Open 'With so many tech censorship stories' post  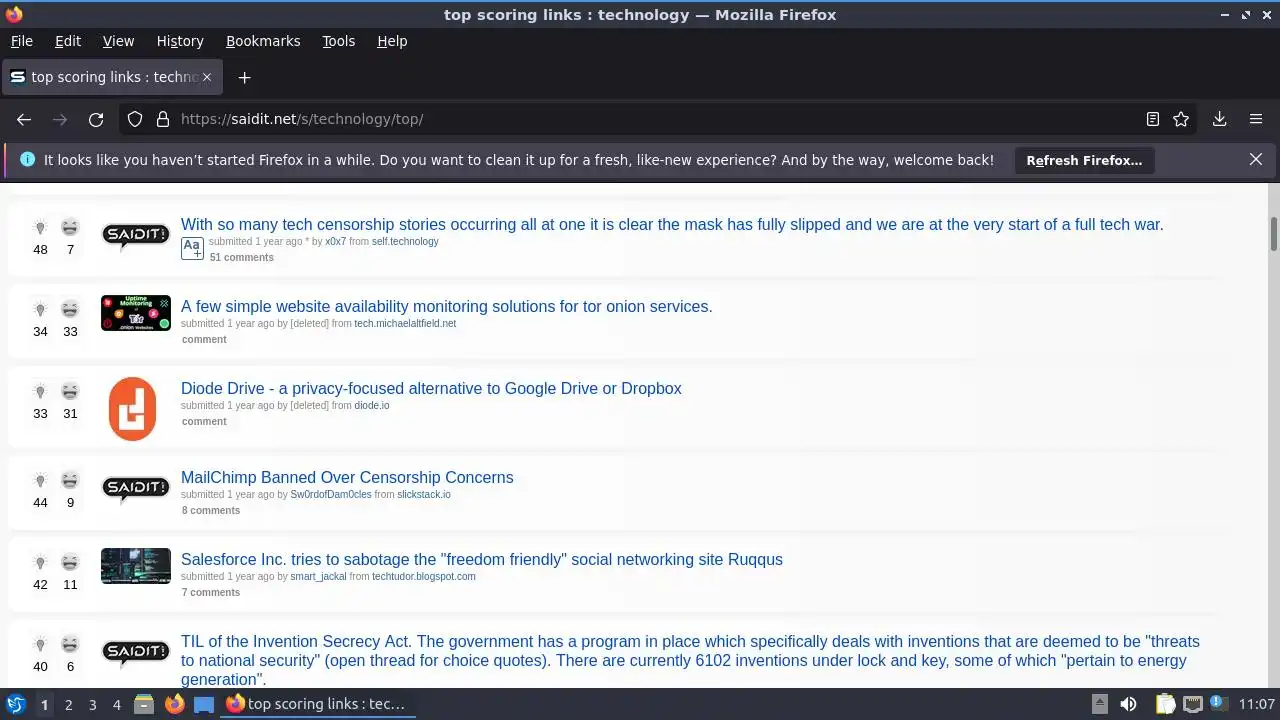[672, 224]
